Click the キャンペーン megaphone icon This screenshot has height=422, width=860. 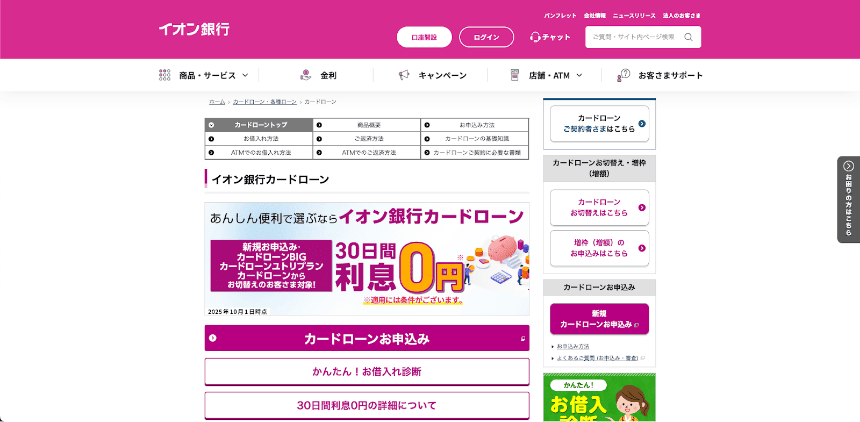coord(404,75)
